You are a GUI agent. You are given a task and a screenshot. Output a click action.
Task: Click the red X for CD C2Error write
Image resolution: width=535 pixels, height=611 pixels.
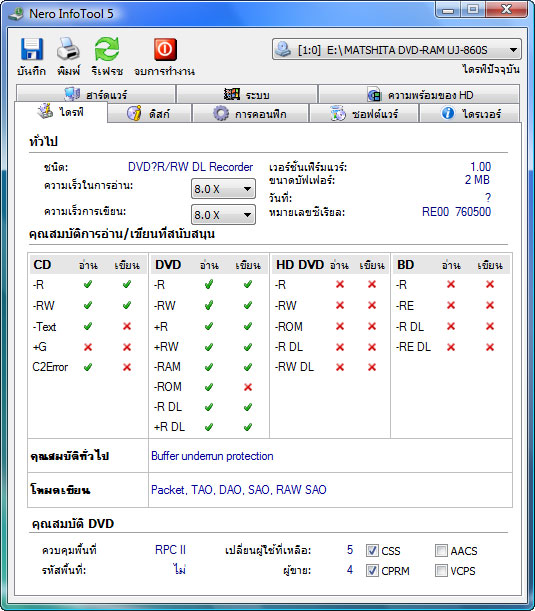[127, 367]
